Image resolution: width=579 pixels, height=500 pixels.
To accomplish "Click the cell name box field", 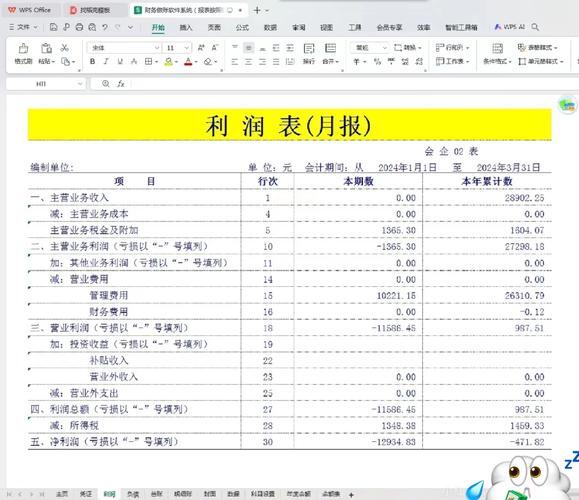I will pos(45,84).
